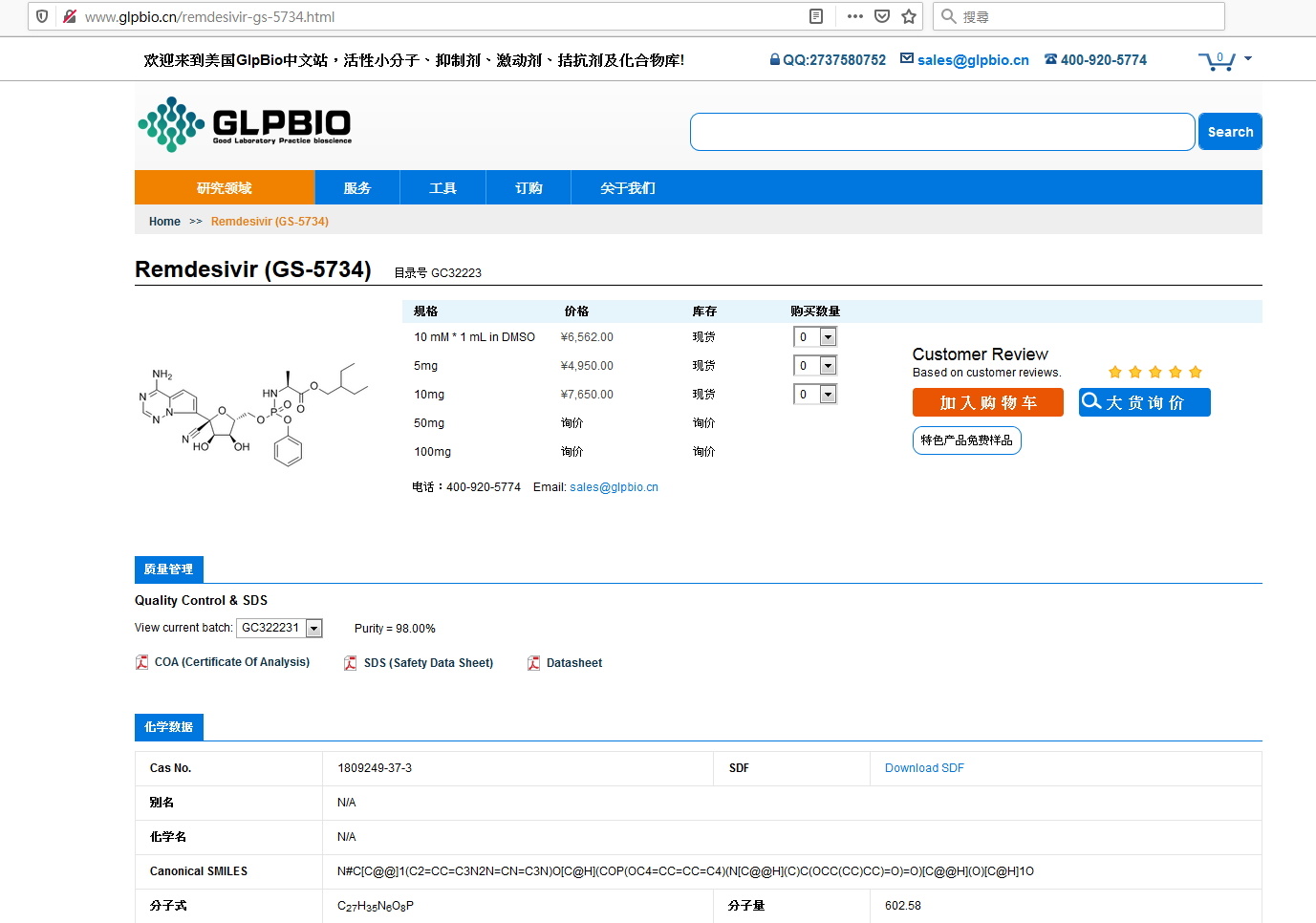
Task: Click the COA PDF icon
Action: (141, 662)
